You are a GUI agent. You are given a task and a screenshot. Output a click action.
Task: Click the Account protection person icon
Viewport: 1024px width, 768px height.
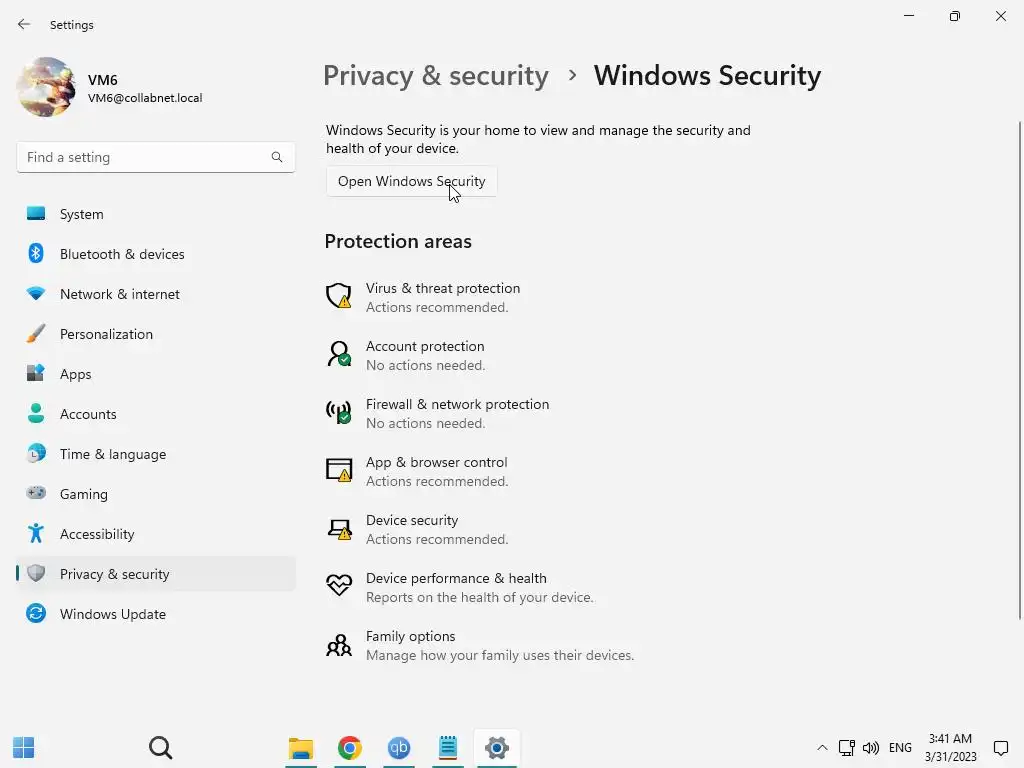point(339,354)
